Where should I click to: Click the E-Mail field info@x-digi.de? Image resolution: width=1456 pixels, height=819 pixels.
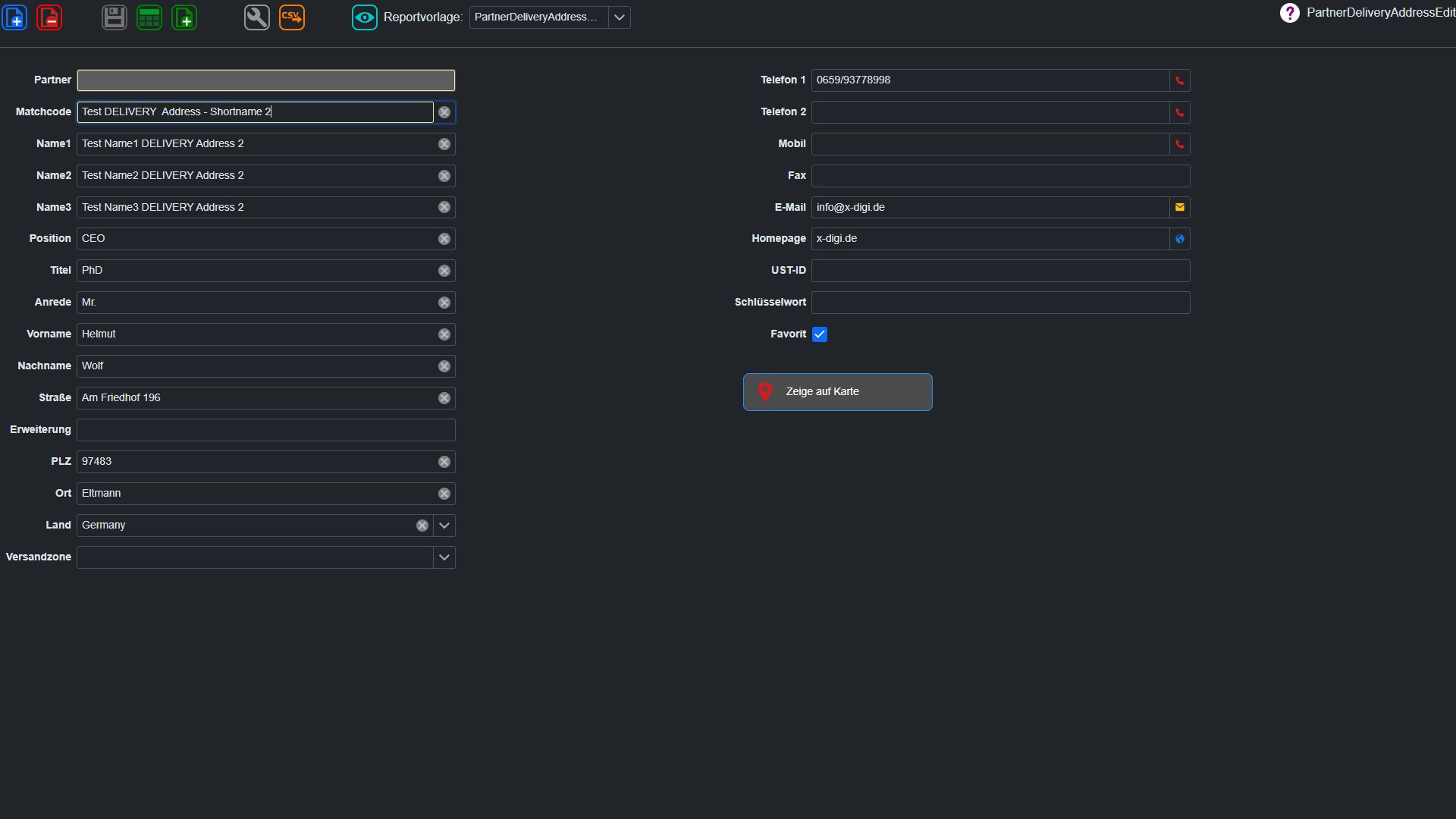tap(990, 207)
